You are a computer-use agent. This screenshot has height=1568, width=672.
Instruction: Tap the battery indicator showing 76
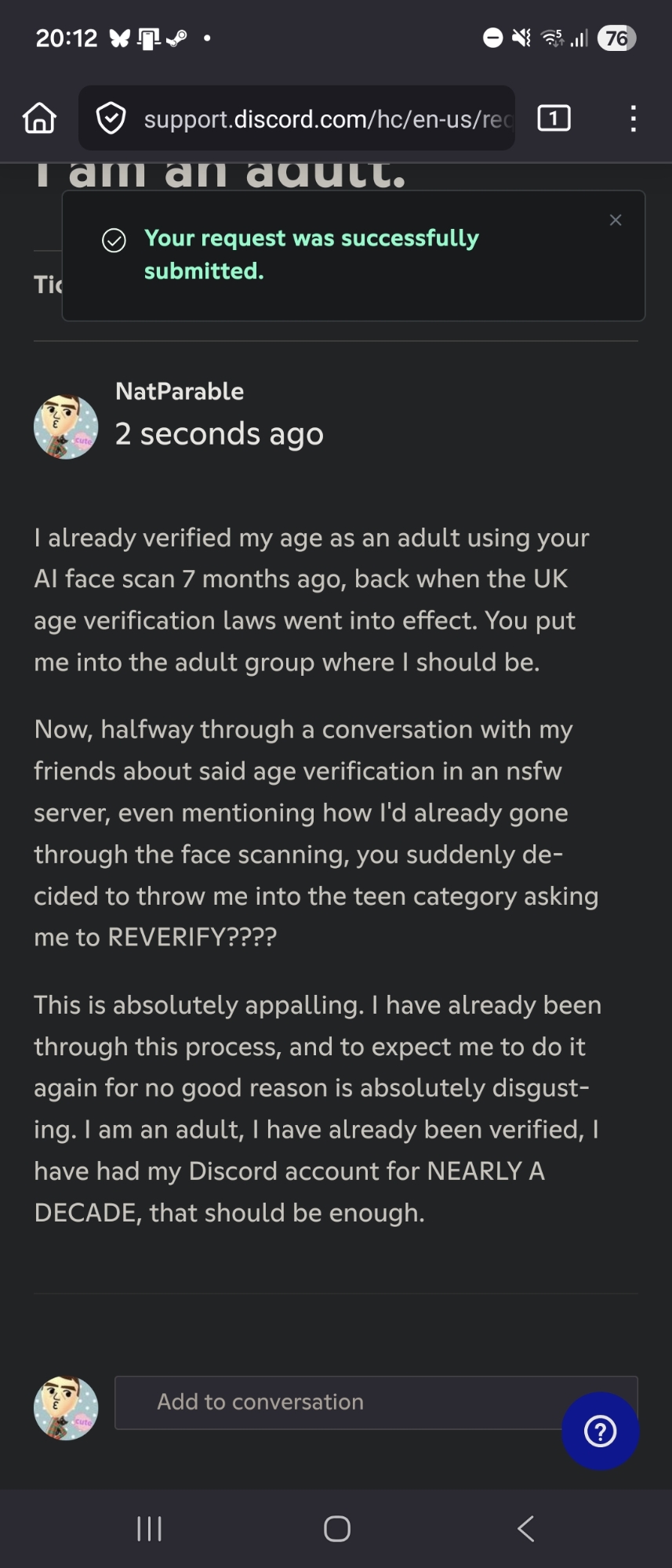point(616,38)
